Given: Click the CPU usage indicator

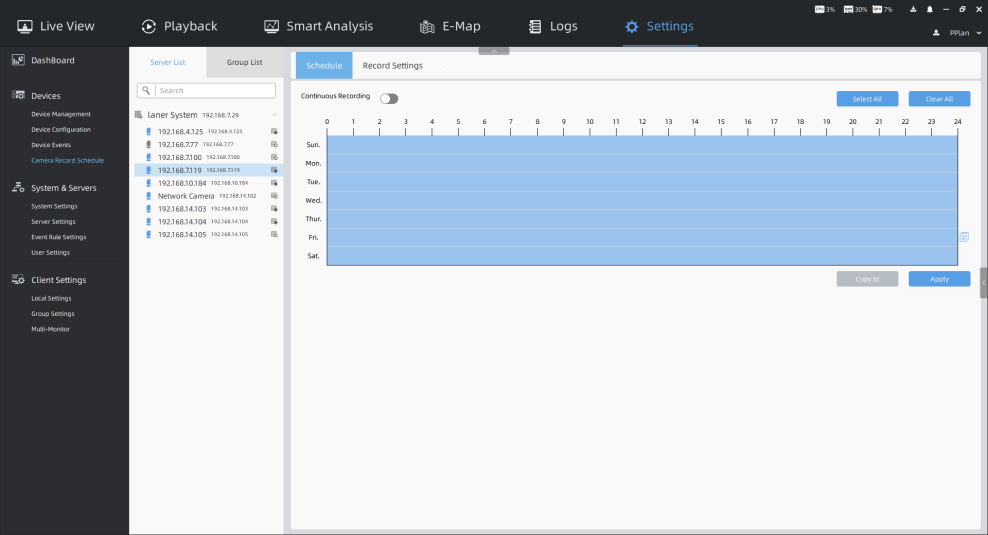Looking at the screenshot, I should click(825, 9).
